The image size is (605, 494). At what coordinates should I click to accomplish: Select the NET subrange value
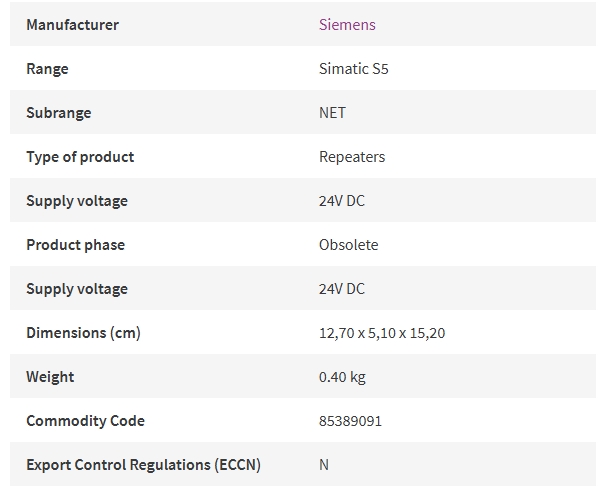[332, 113]
